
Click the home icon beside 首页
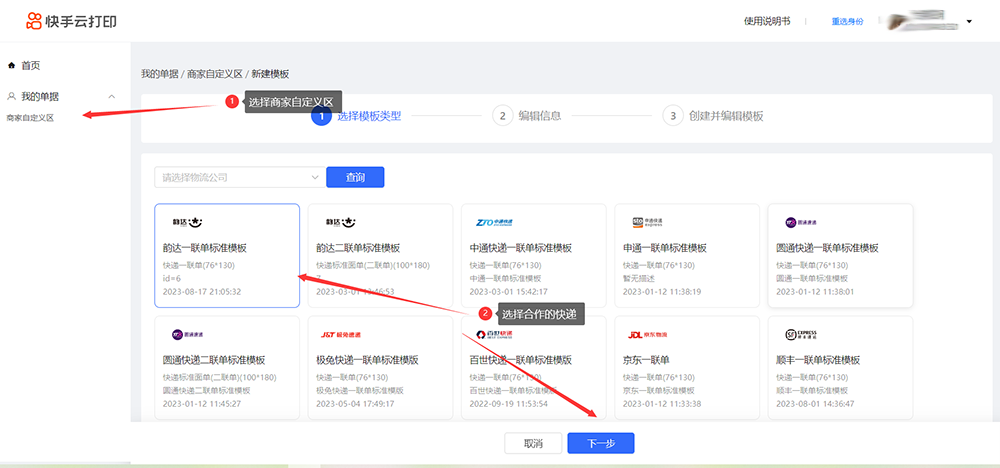pyautogui.click(x=11, y=66)
